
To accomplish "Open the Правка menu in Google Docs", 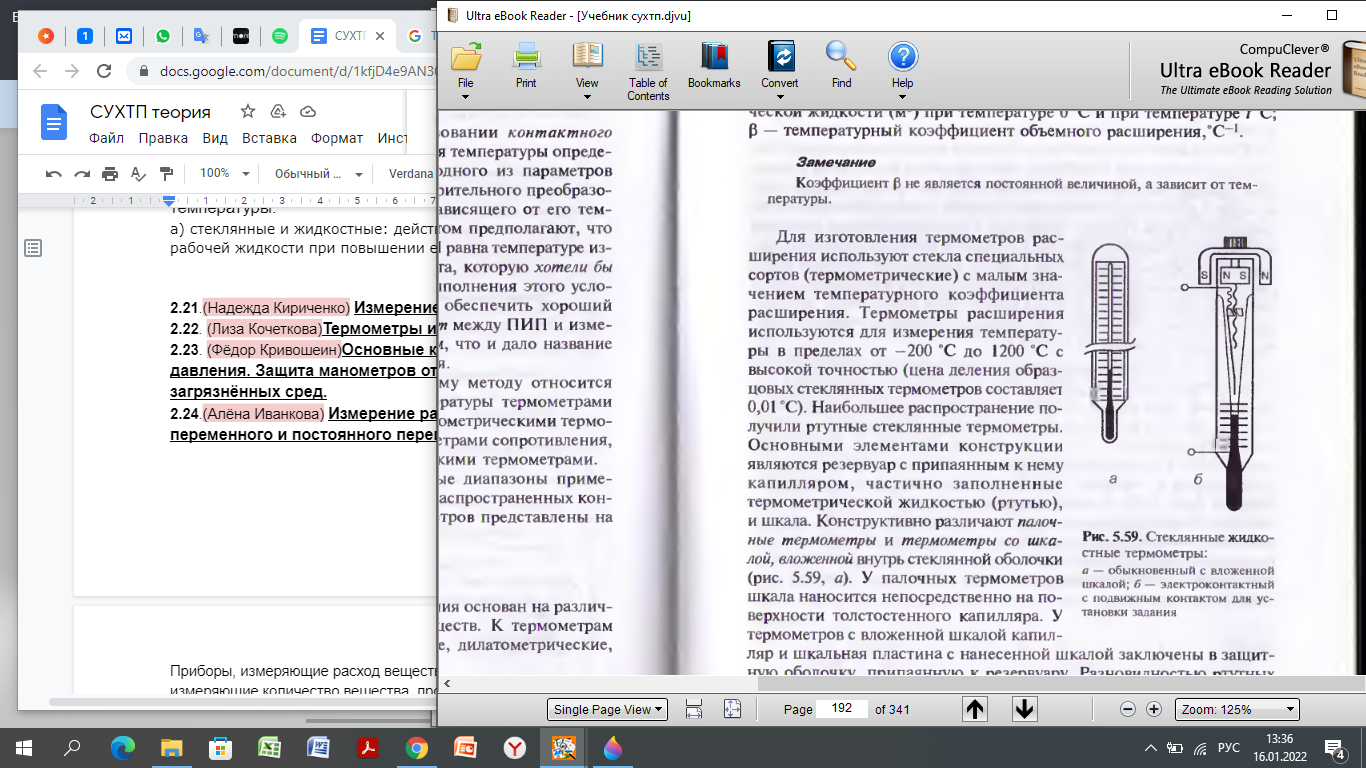I will coord(163,138).
